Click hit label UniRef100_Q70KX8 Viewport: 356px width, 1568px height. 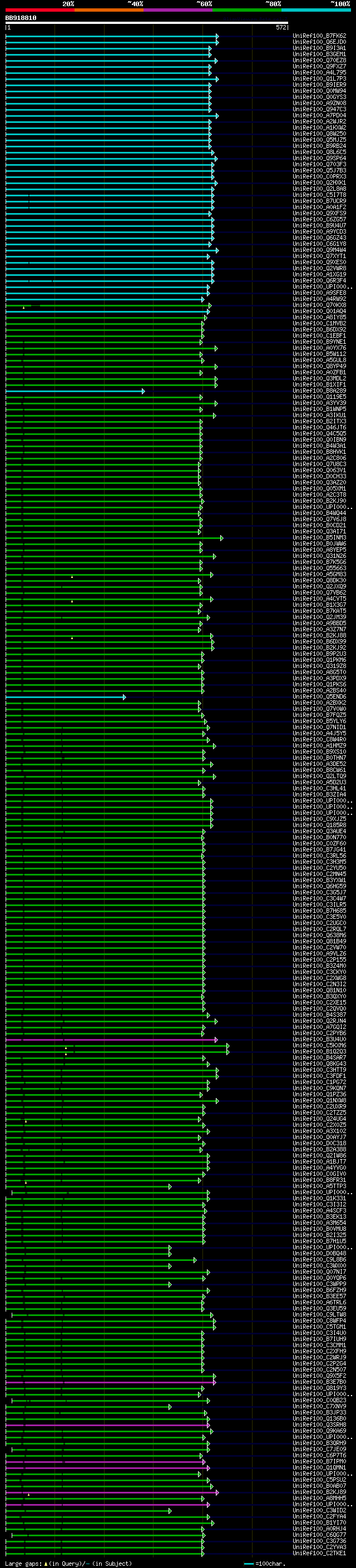pos(319,305)
